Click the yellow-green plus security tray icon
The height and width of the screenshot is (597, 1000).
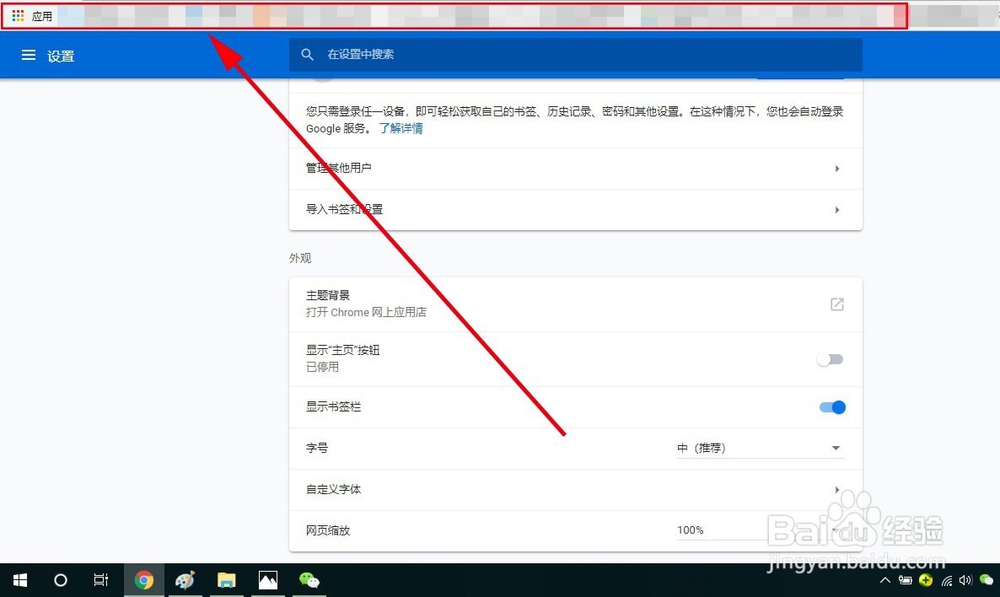[926, 580]
